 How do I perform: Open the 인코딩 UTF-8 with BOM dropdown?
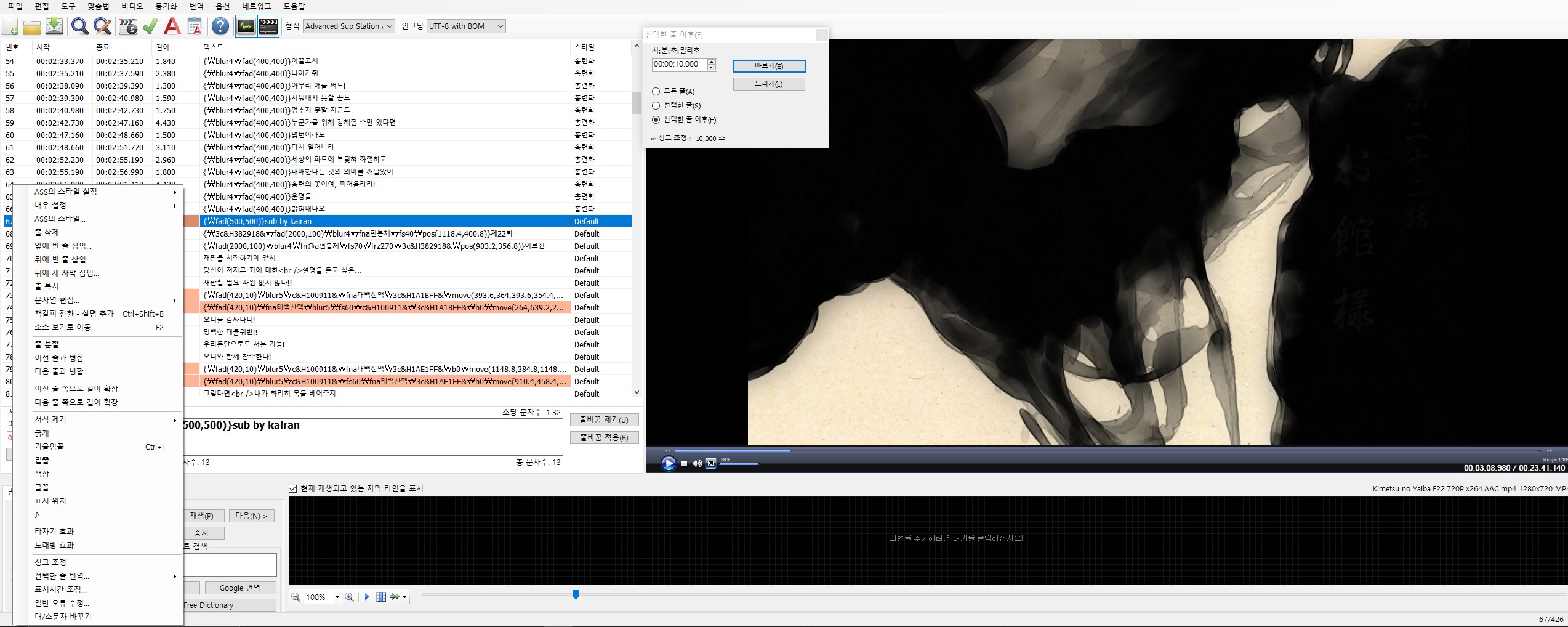[x=466, y=26]
